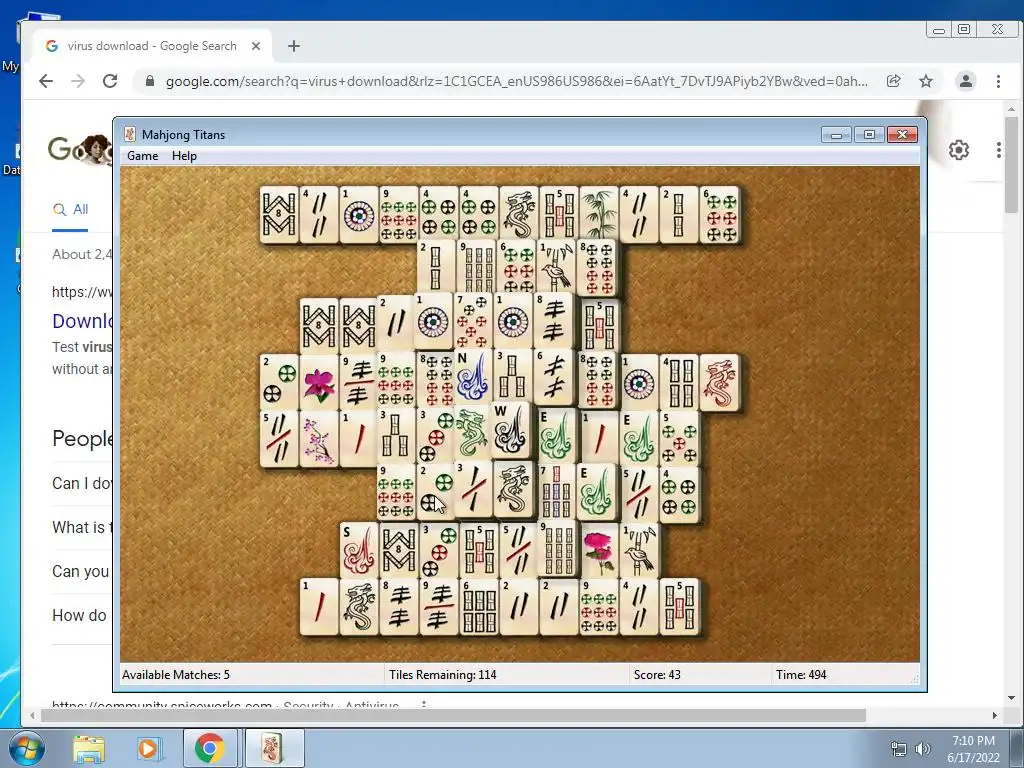Click the Mahjong Titans taskbar button
Image resolution: width=1024 pixels, height=768 pixels.
(x=274, y=748)
